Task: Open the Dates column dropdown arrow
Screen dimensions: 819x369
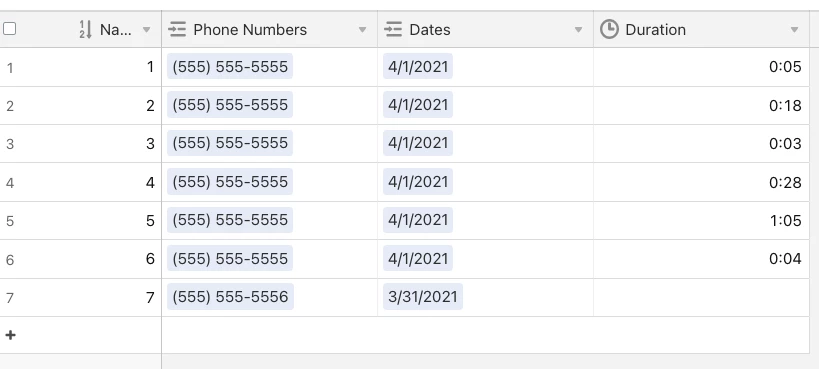Action: pos(578,30)
